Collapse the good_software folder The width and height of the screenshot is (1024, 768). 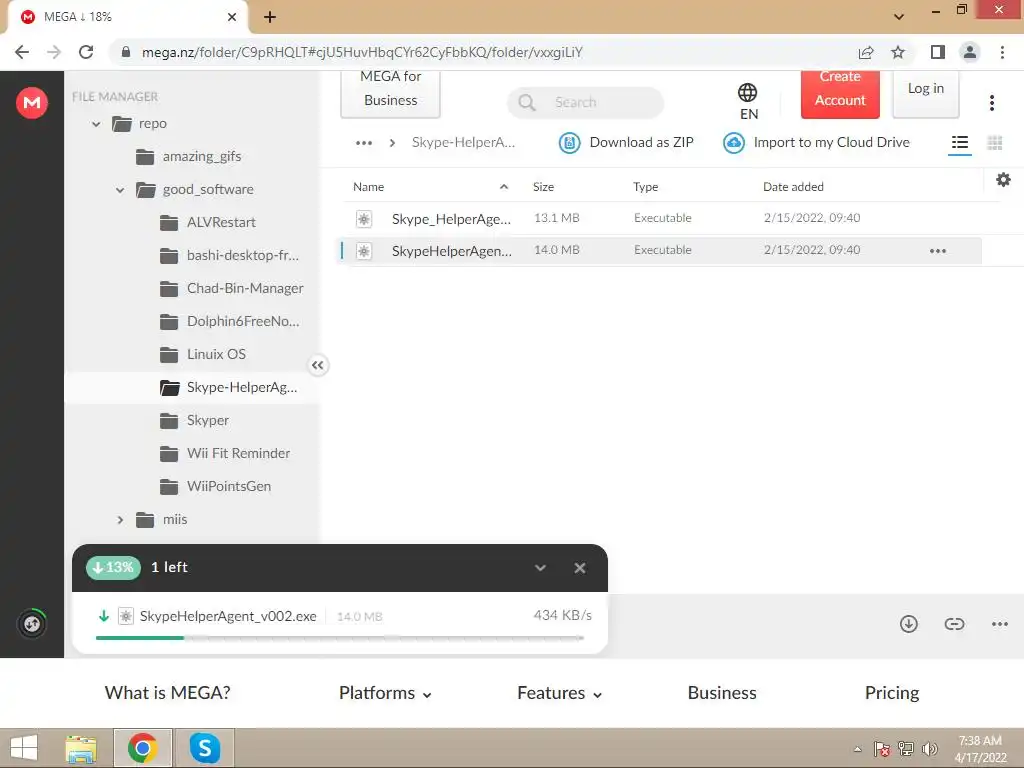120,190
